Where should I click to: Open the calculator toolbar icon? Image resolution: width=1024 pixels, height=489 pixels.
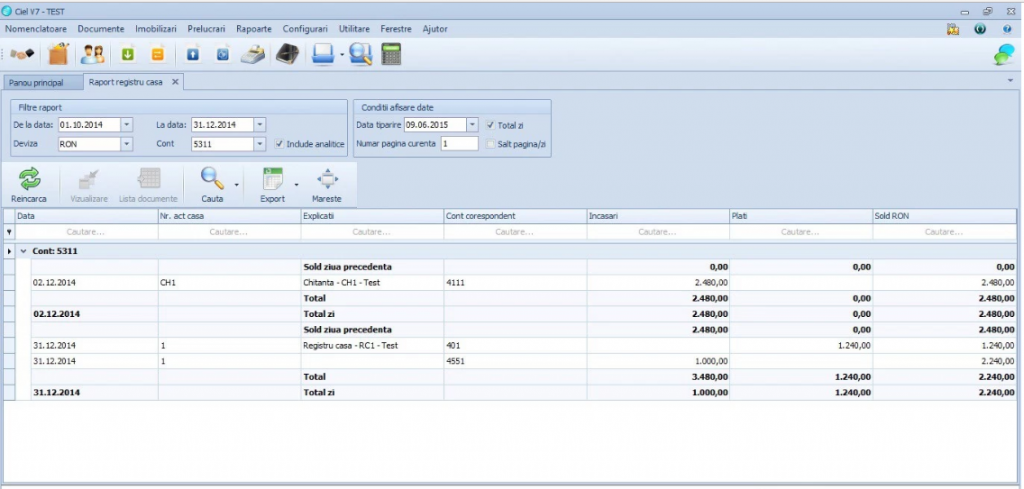coord(391,54)
